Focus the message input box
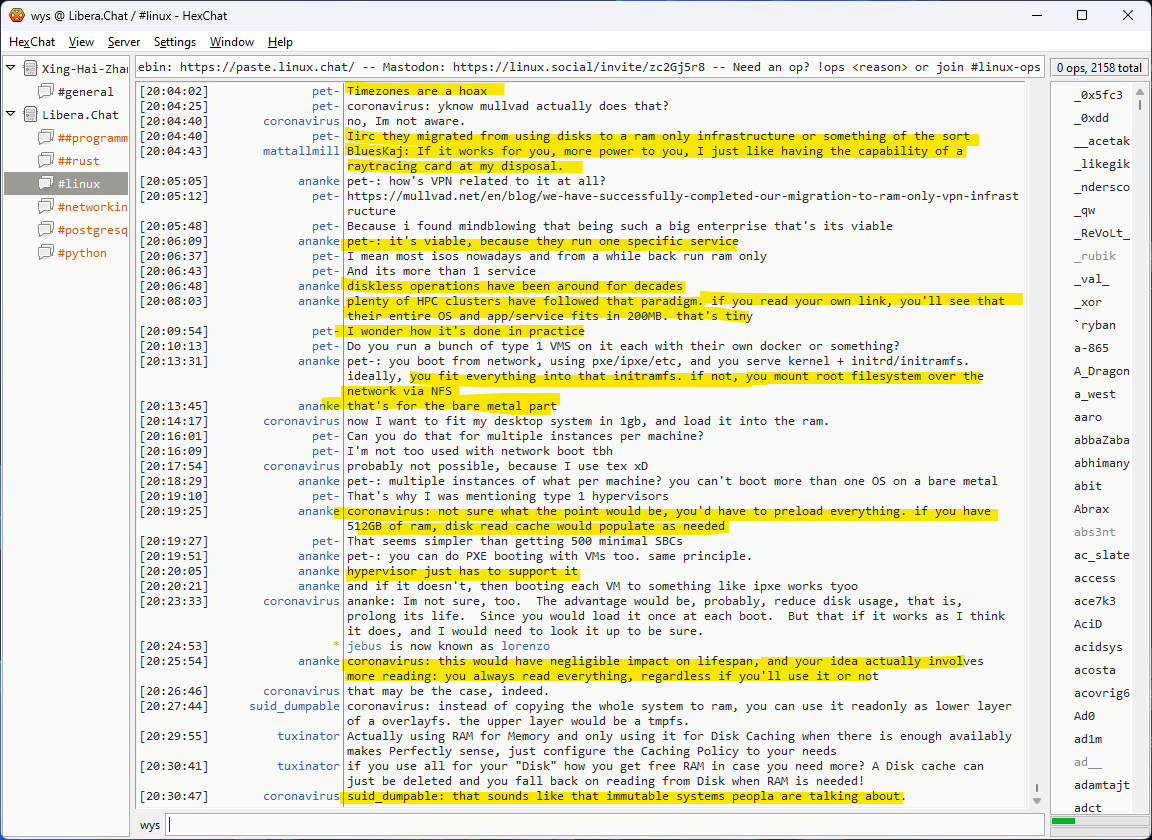Viewport: 1152px width, 840px height. 600,825
